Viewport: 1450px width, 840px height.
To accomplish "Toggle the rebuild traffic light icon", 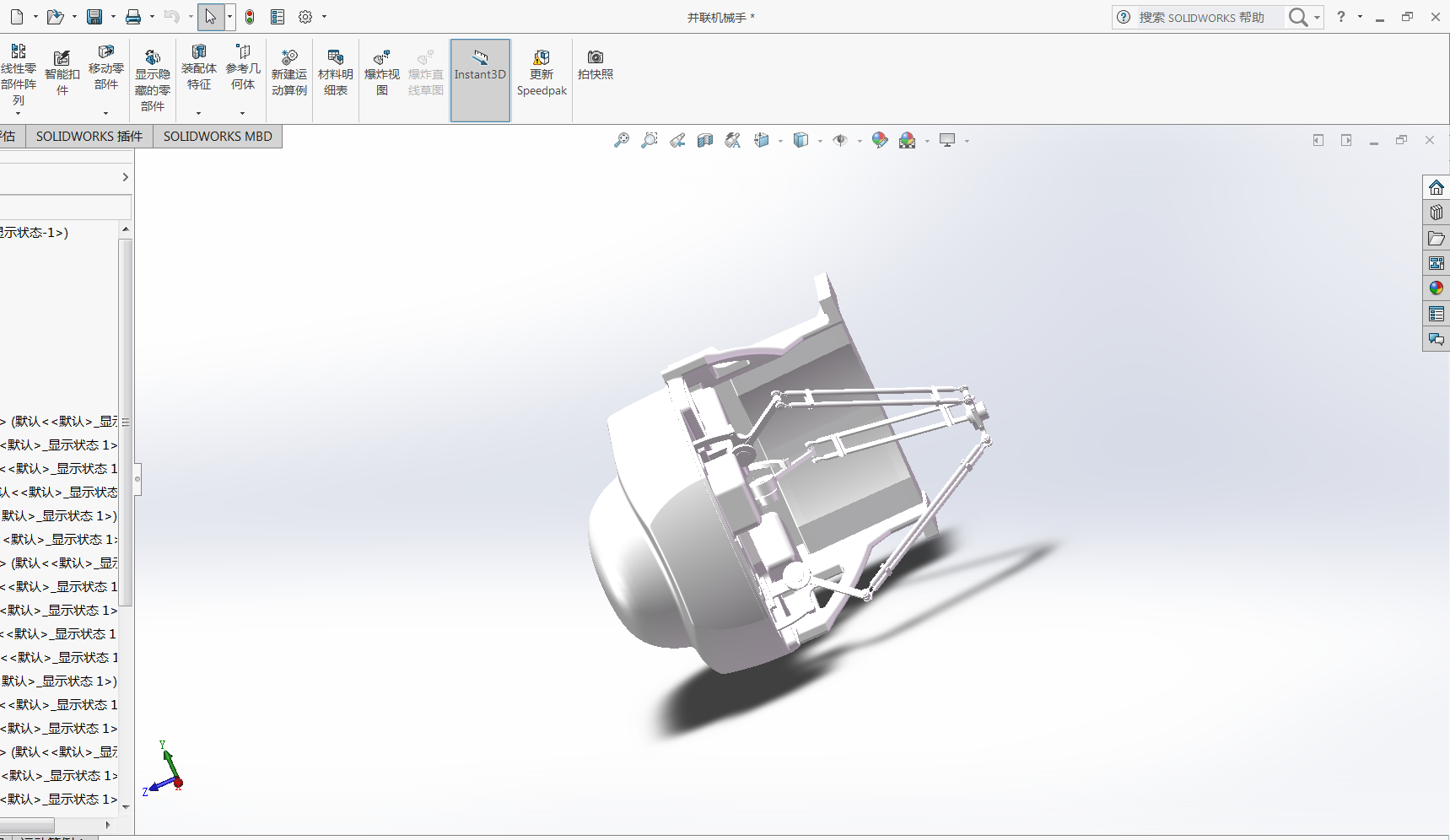I will click(250, 17).
